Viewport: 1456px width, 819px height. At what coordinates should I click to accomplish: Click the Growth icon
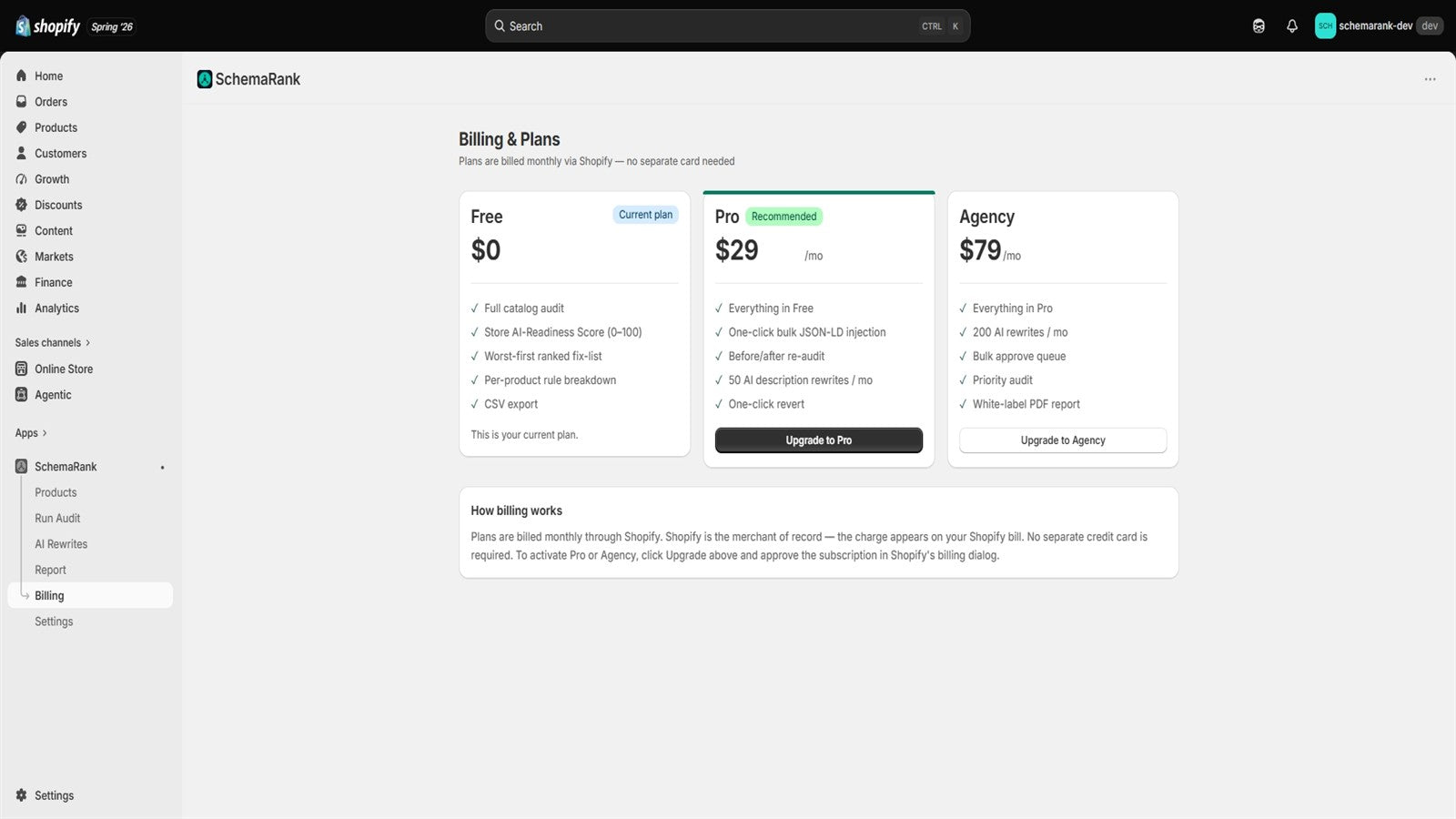(22, 179)
